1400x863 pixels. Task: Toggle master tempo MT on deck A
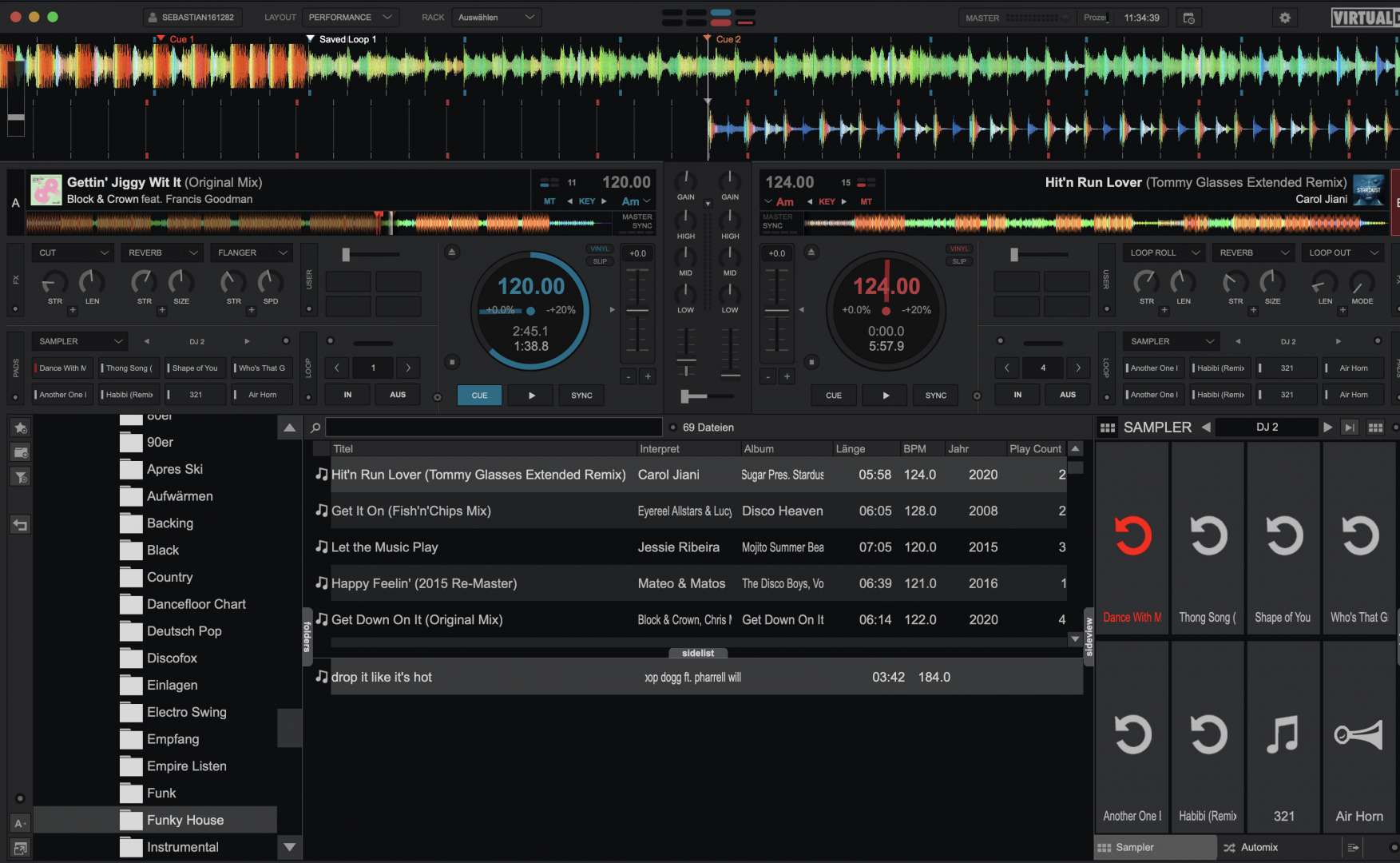tap(549, 201)
